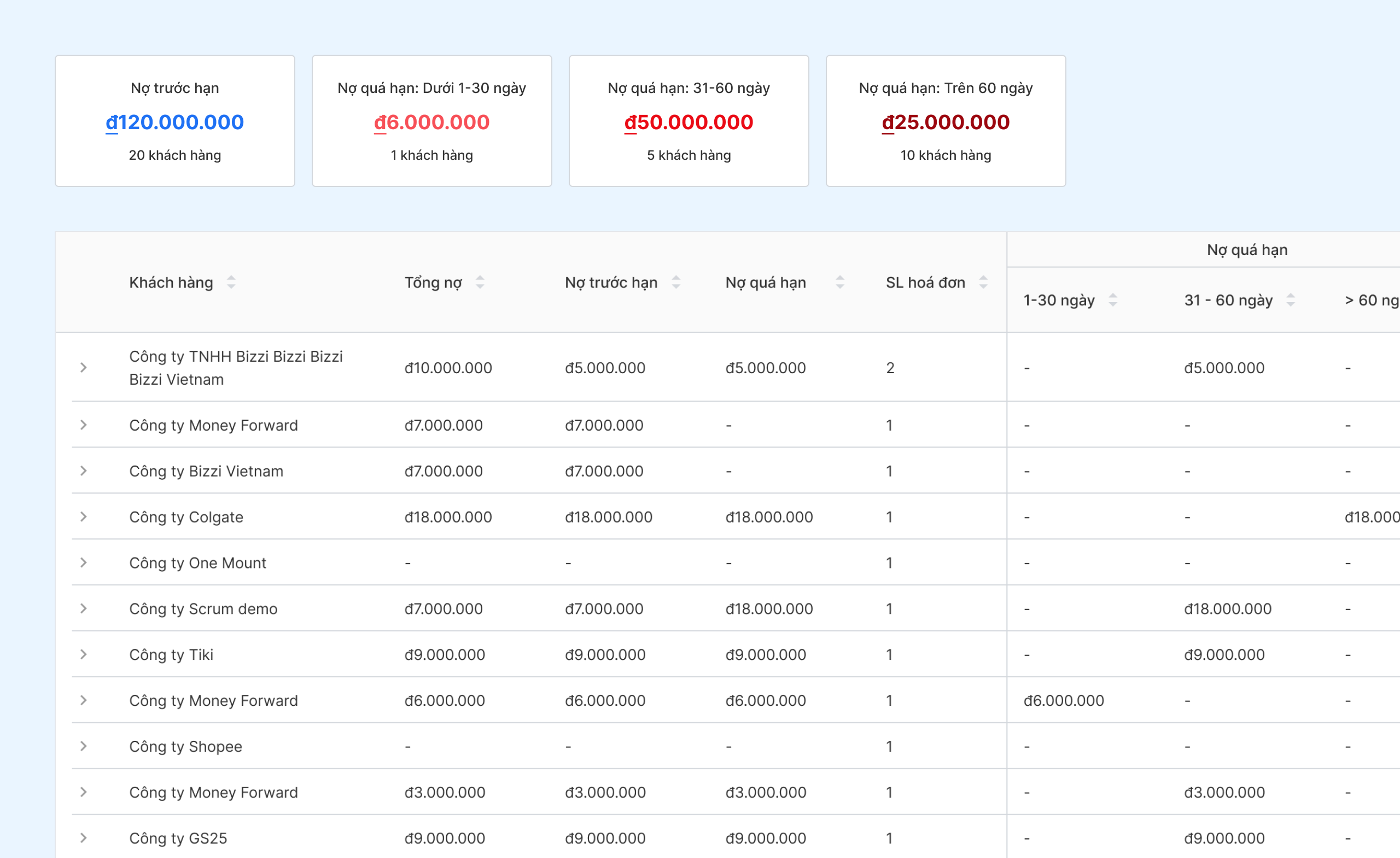Select the Công ty One Mount name

pos(198,563)
